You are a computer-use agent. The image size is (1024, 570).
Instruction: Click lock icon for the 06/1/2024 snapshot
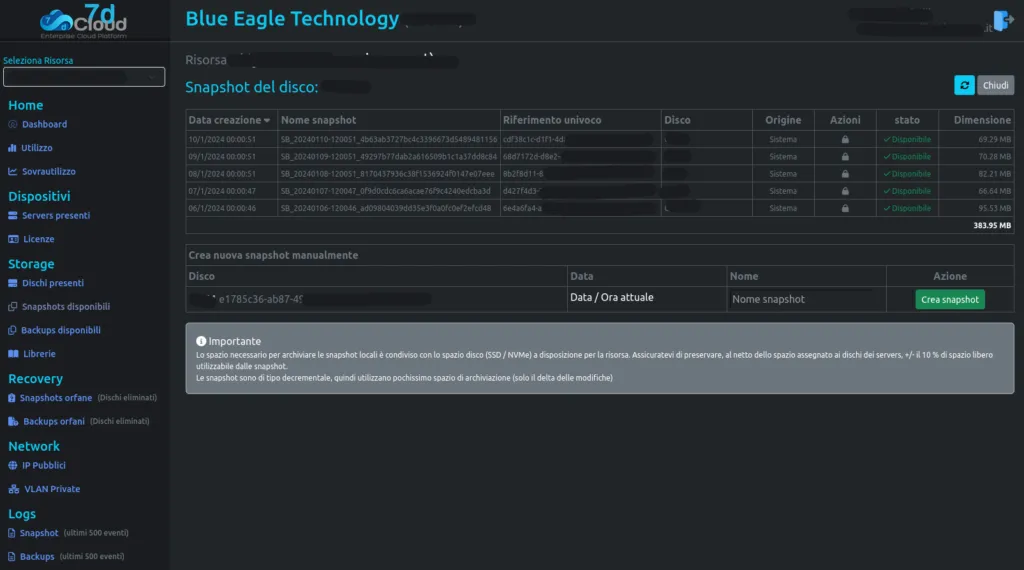pyautogui.click(x=845, y=209)
